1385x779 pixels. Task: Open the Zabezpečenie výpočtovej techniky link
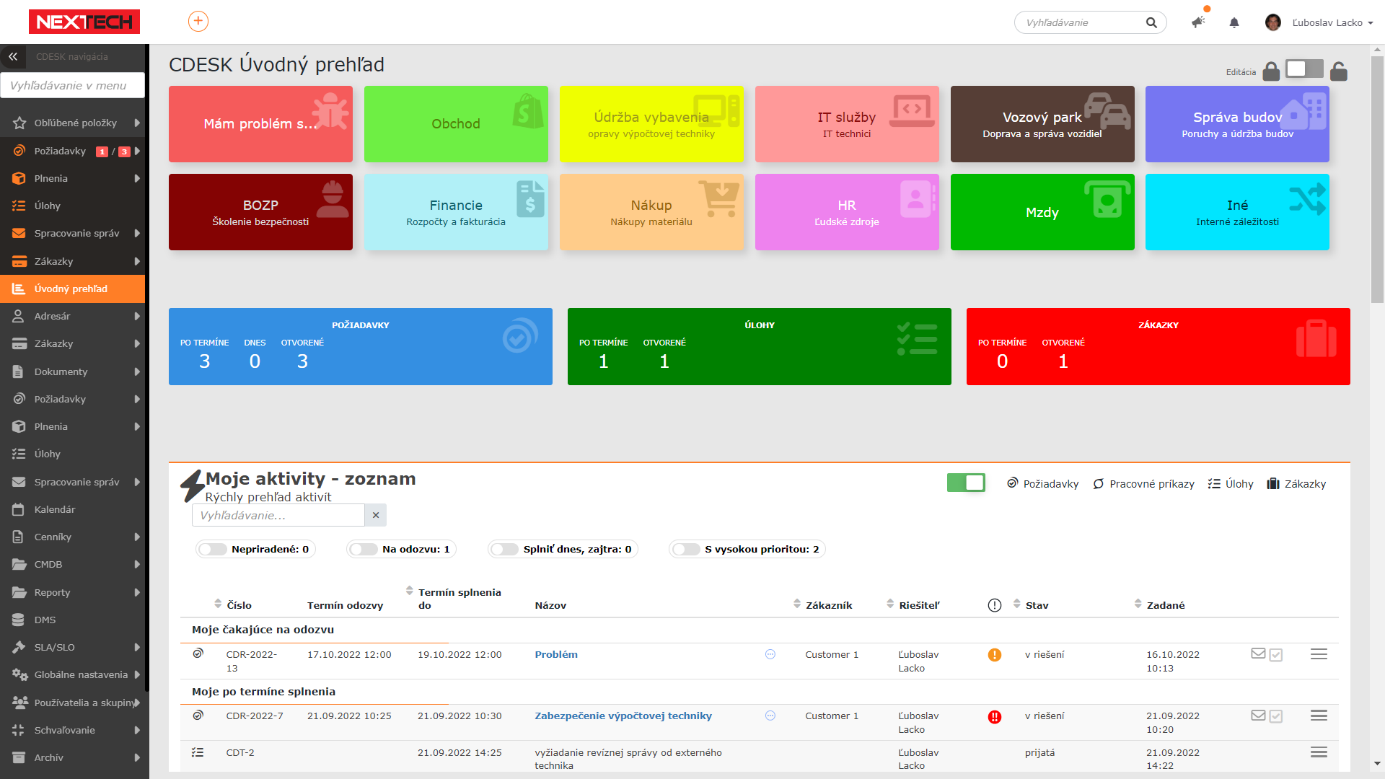(623, 716)
